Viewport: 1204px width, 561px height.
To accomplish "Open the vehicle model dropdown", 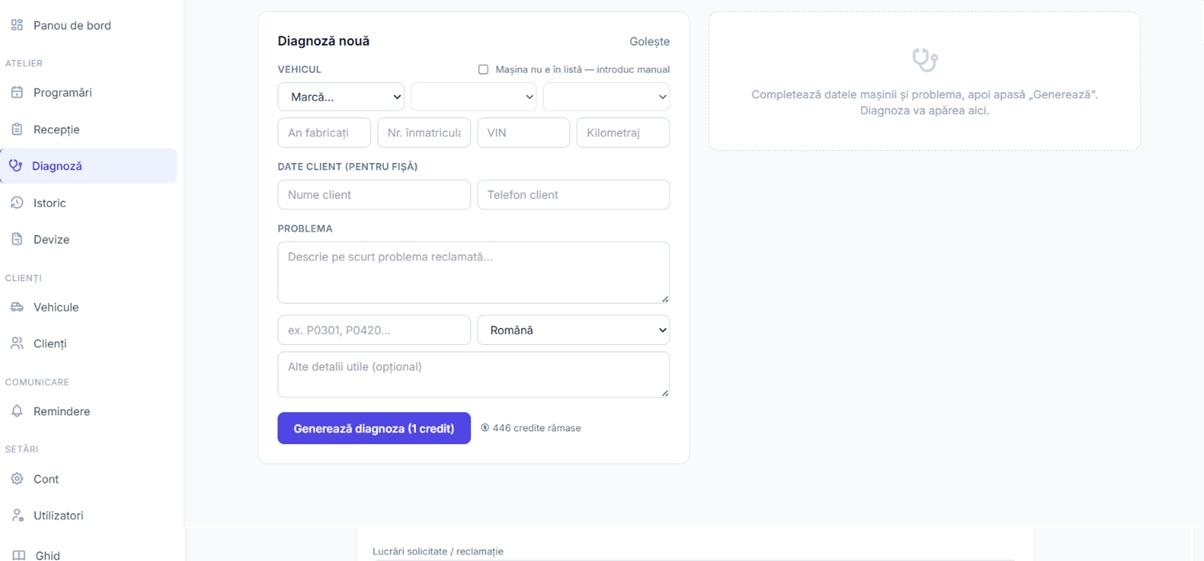I will 473,97.
